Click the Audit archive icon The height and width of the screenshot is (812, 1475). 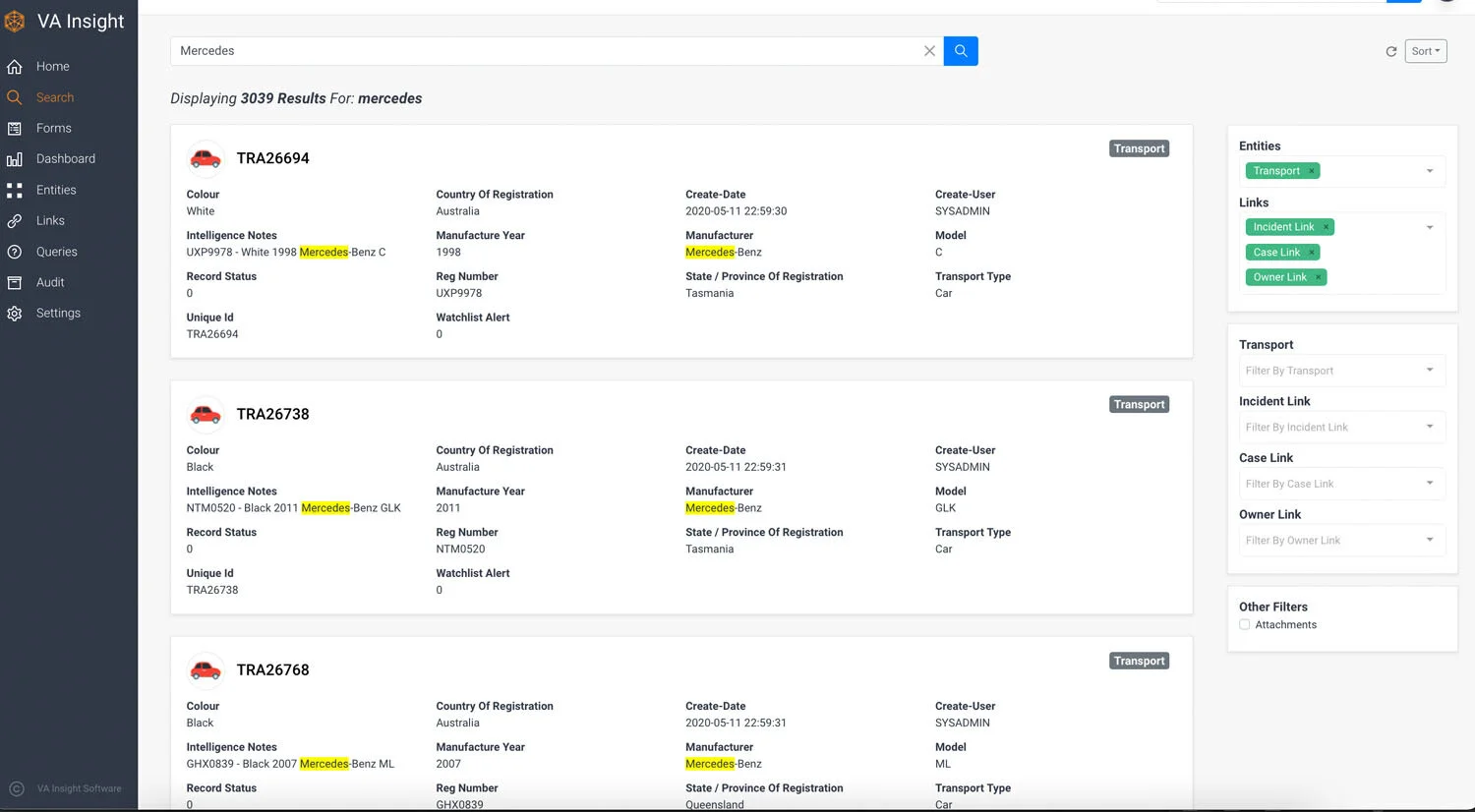click(15, 282)
